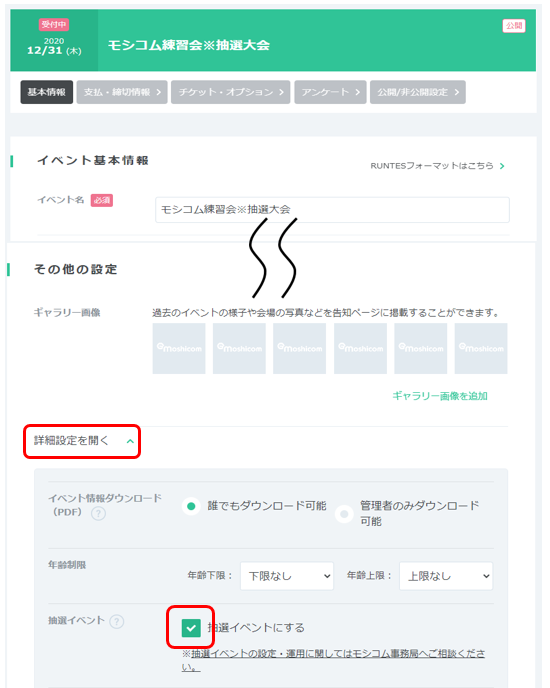The width and height of the screenshot is (550, 688).
Task: Click the header title モシコム練習会※抽選大会
Action: coord(189,45)
